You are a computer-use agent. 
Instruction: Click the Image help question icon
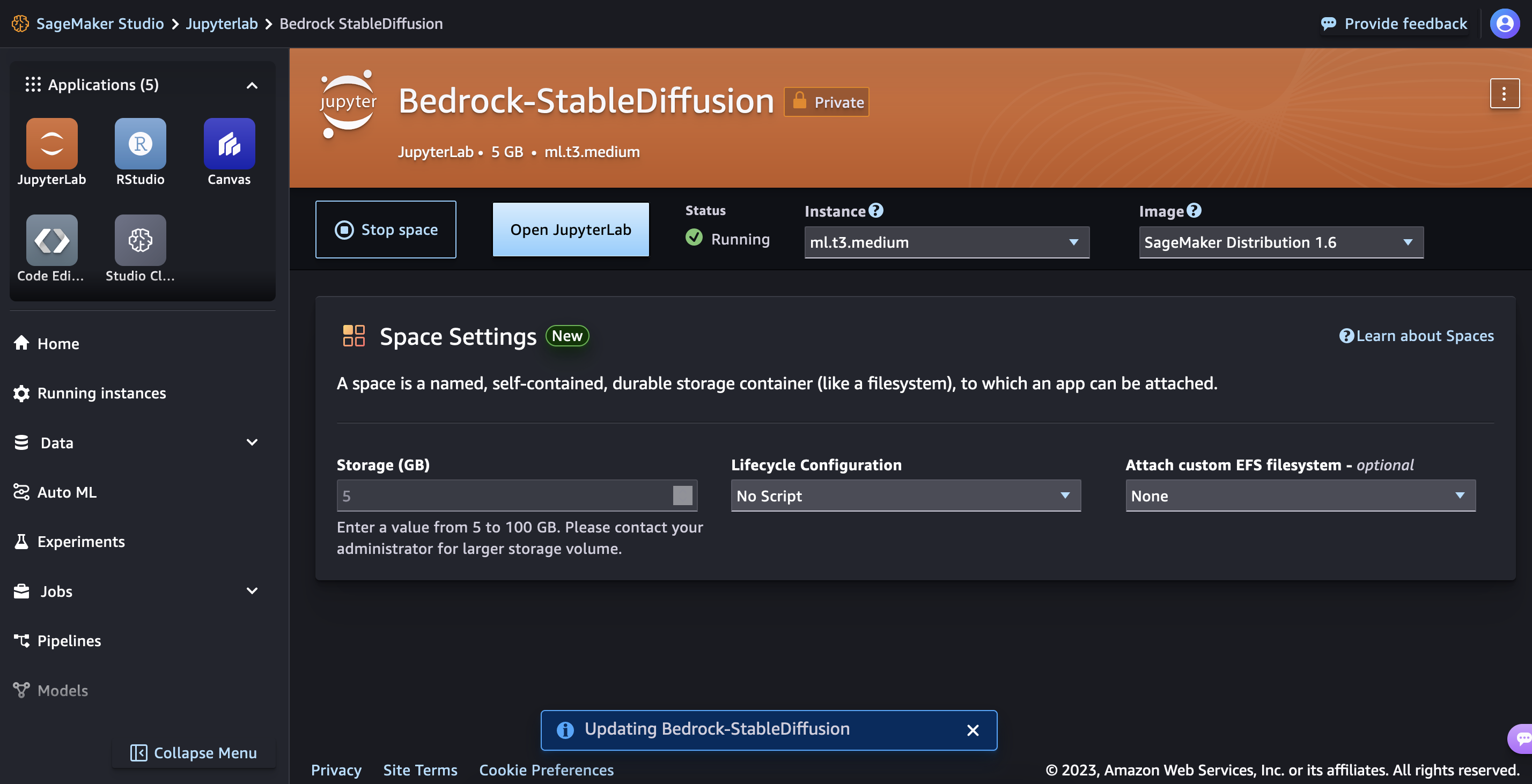click(x=1194, y=210)
